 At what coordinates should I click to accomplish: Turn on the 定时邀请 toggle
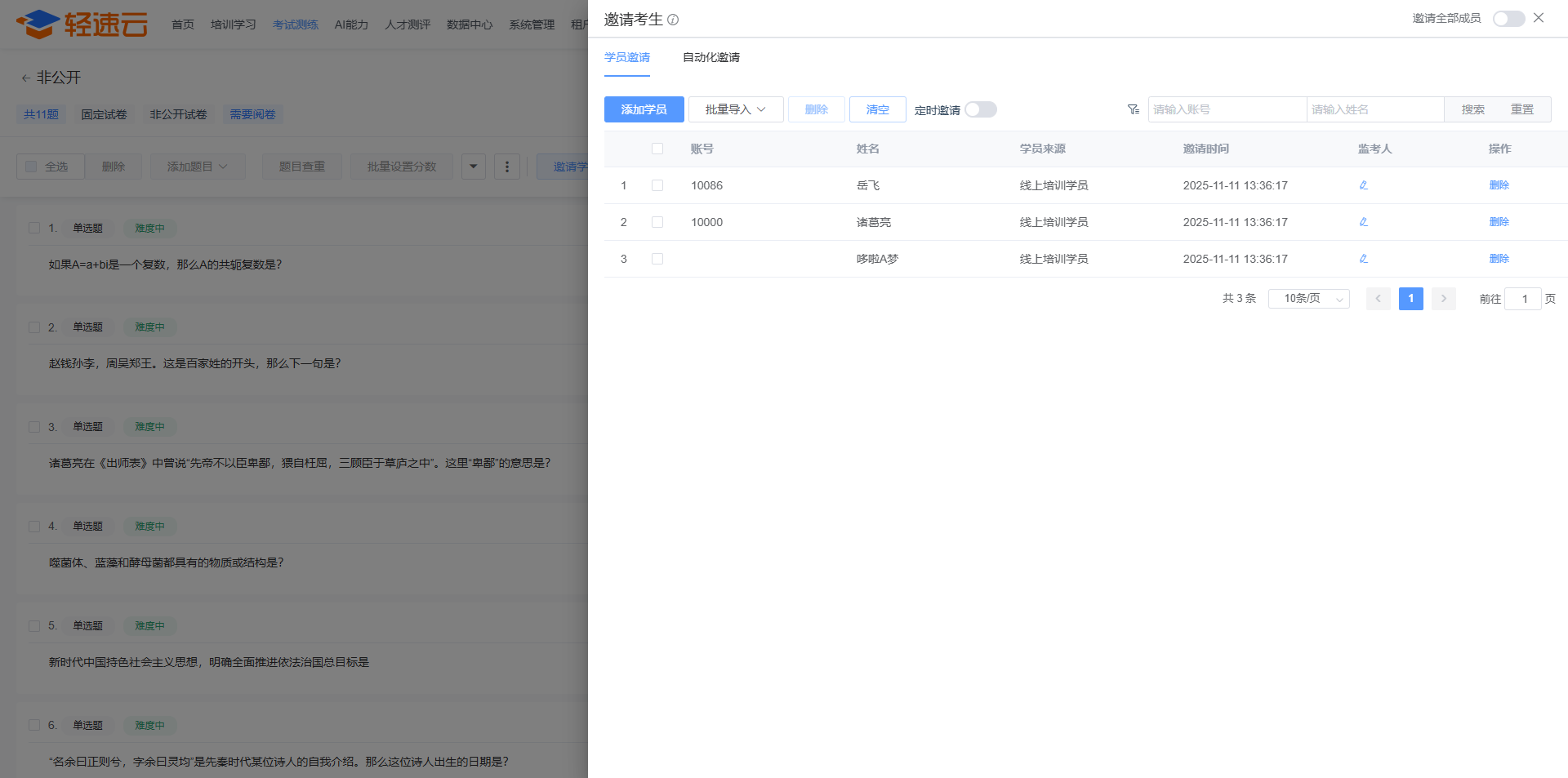pos(980,109)
